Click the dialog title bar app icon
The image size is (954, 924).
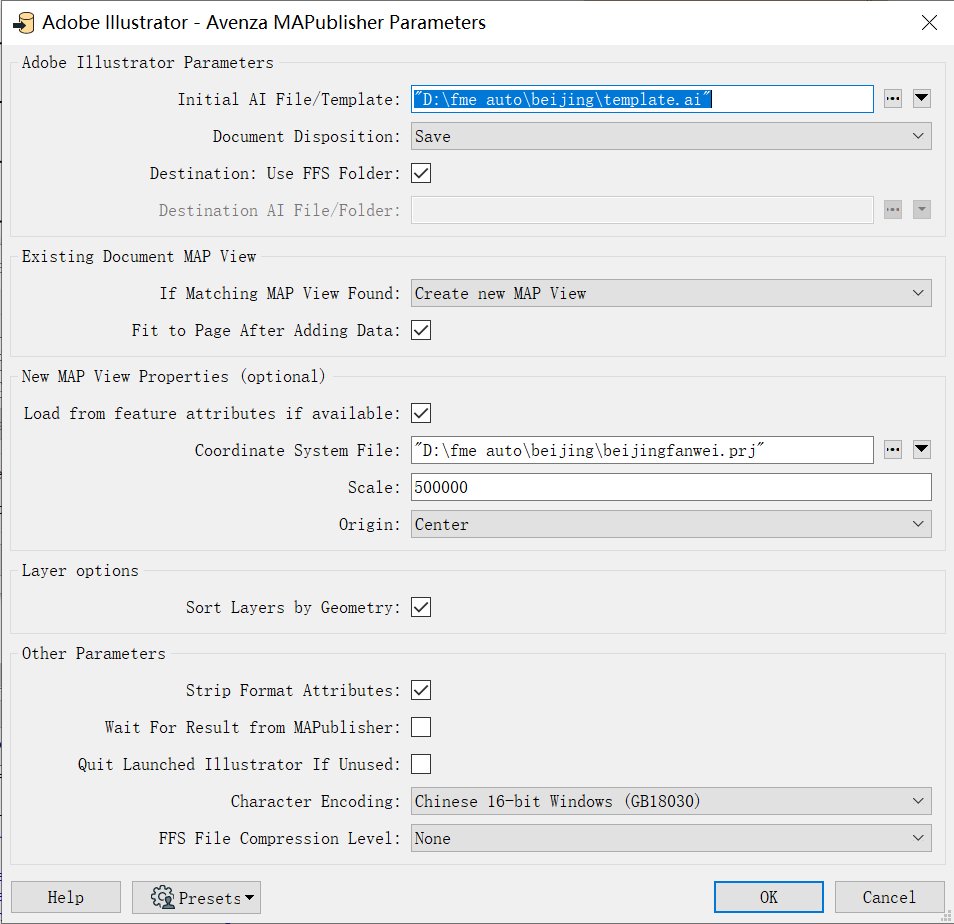[x=22, y=22]
